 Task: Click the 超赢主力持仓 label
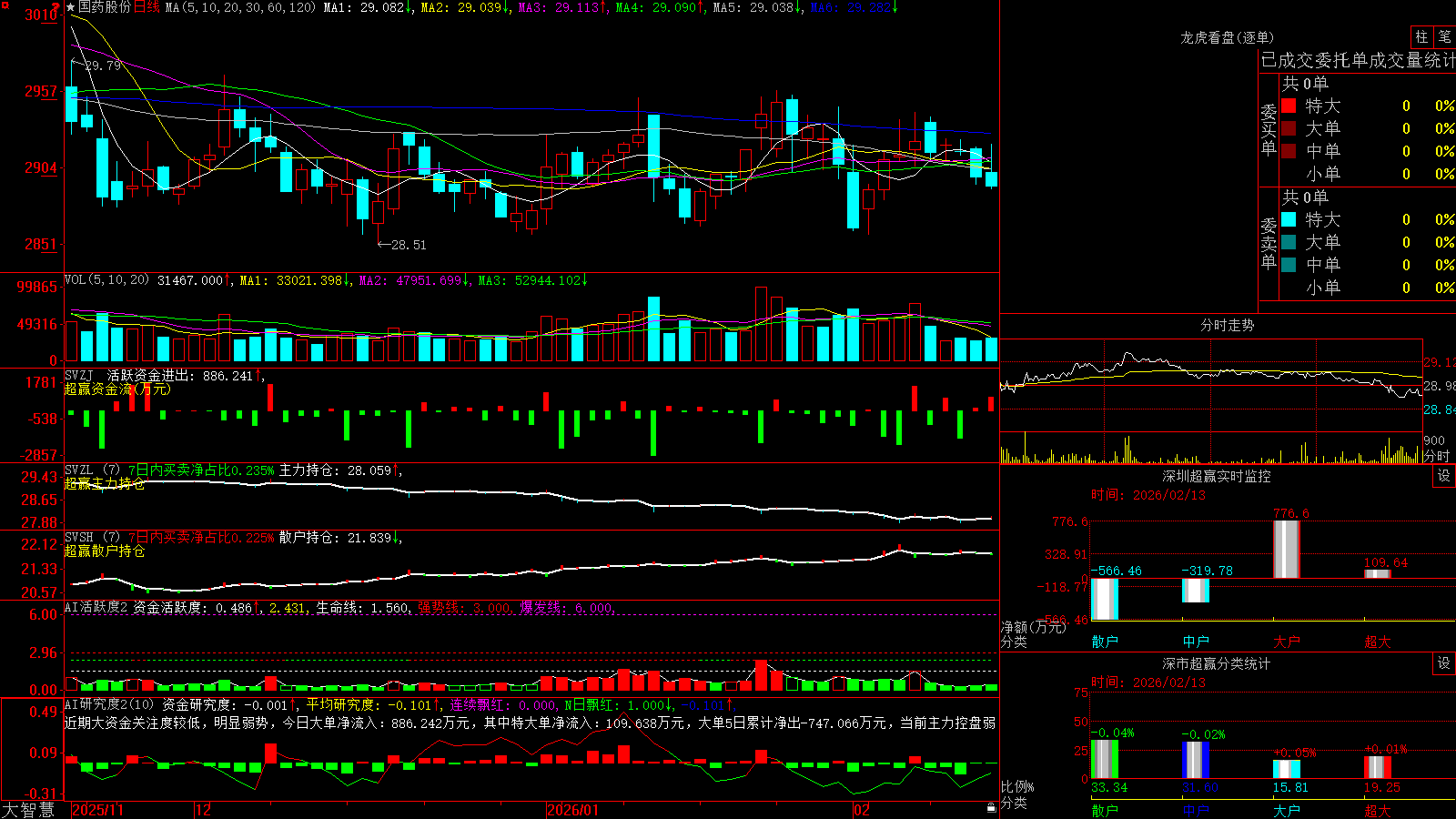pos(105,484)
